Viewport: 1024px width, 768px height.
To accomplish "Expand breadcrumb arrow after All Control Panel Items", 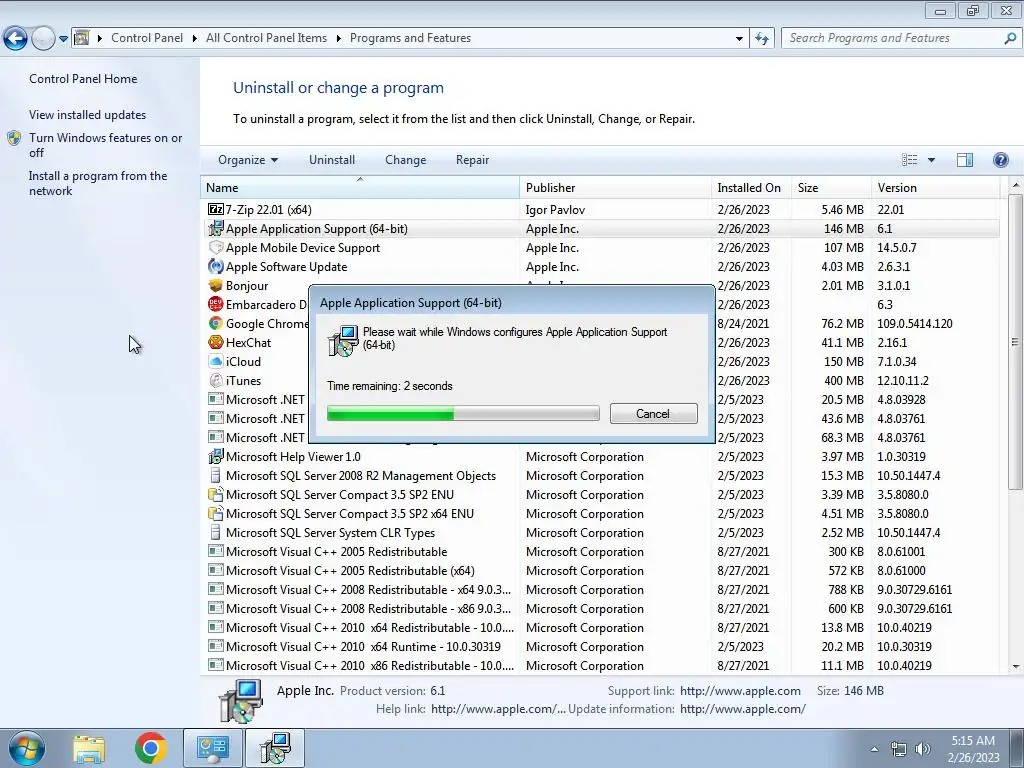I will [x=338, y=39].
